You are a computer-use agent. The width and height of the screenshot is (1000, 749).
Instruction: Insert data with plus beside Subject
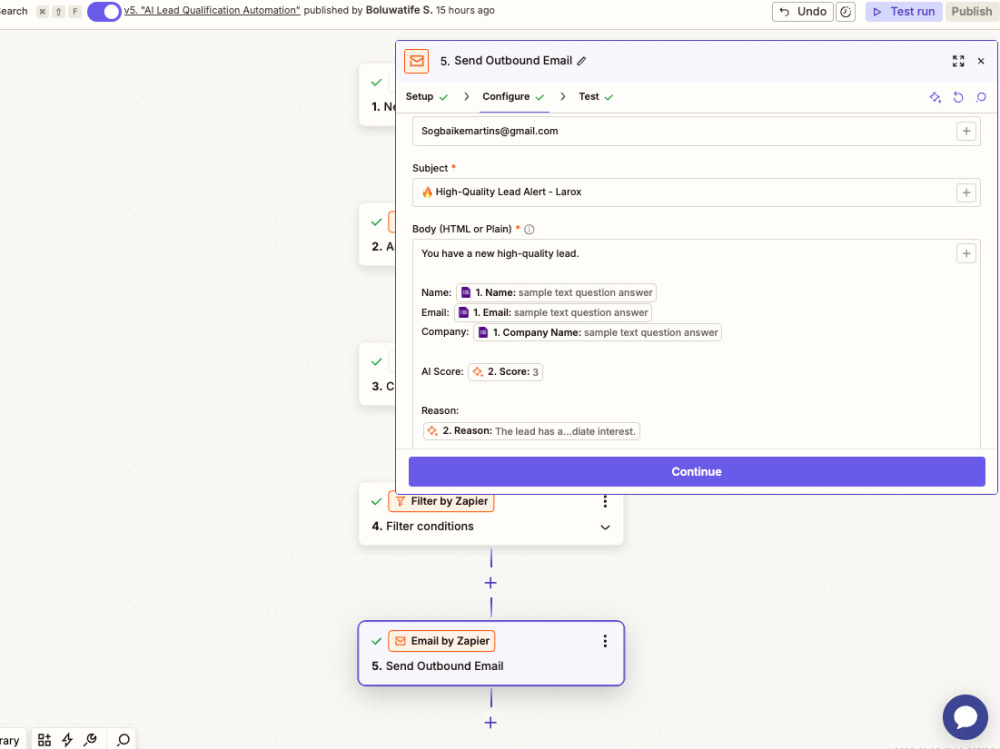966,193
